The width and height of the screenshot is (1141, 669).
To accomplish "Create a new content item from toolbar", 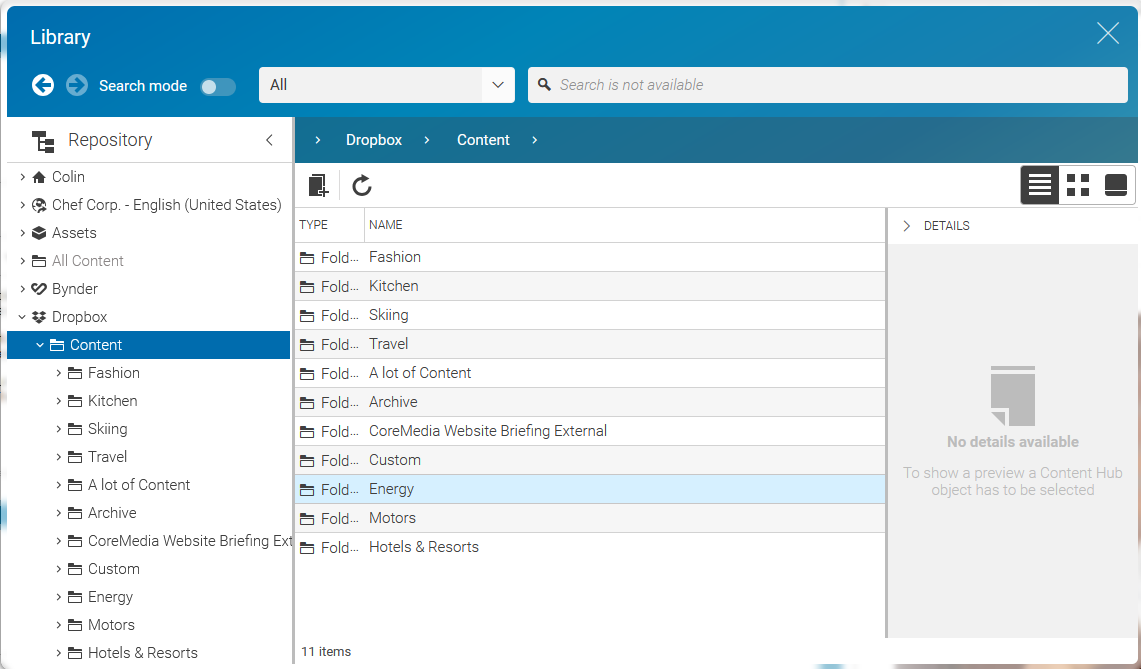I will (318, 185).
